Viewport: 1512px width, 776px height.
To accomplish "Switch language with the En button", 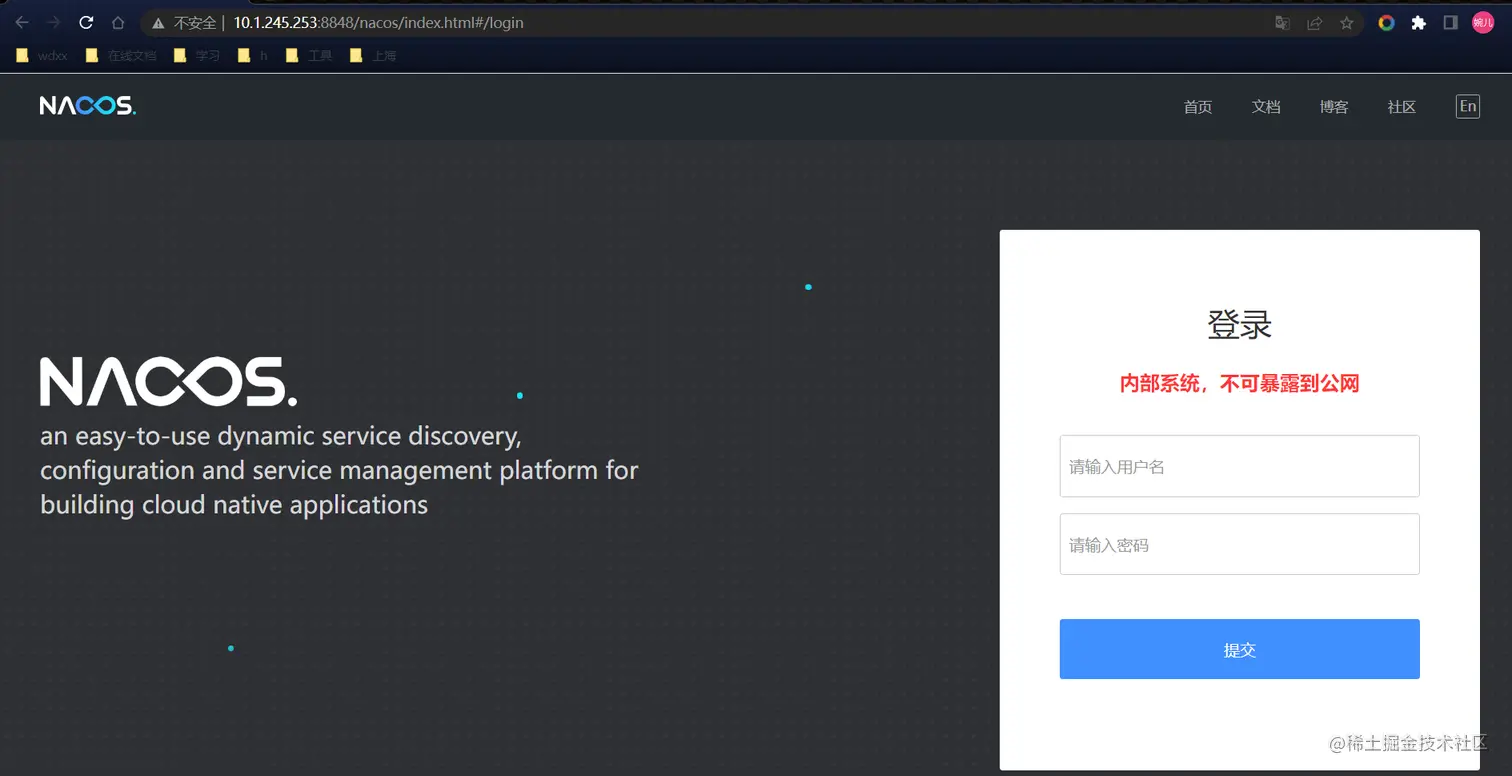I will (1468, 107).
